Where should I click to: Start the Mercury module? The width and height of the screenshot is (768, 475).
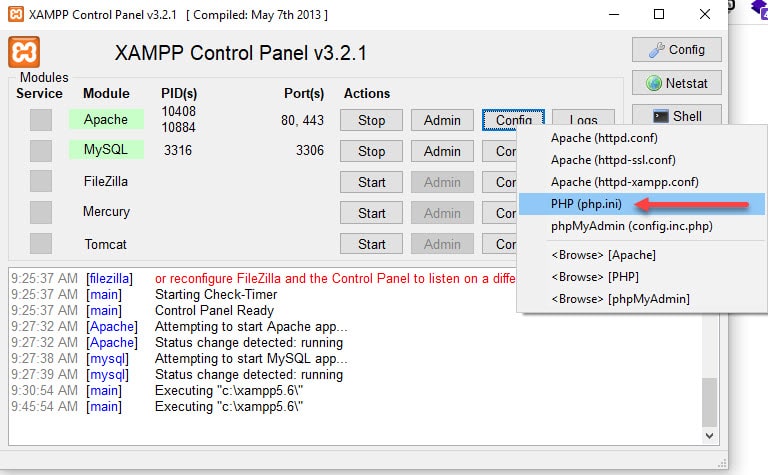pyautogui.click(x=371, y=213)
